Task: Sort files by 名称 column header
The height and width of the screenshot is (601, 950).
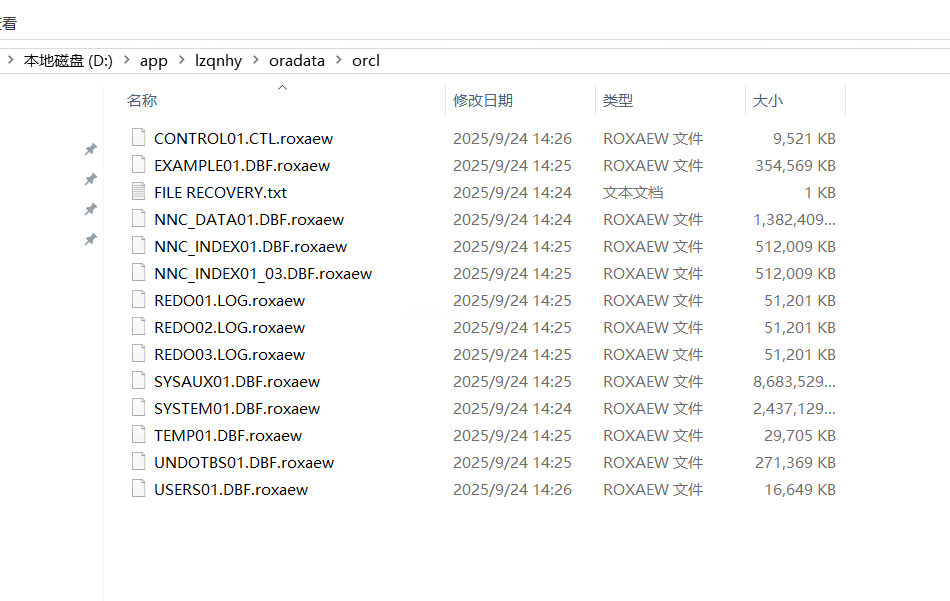Action: pos(142,101)
